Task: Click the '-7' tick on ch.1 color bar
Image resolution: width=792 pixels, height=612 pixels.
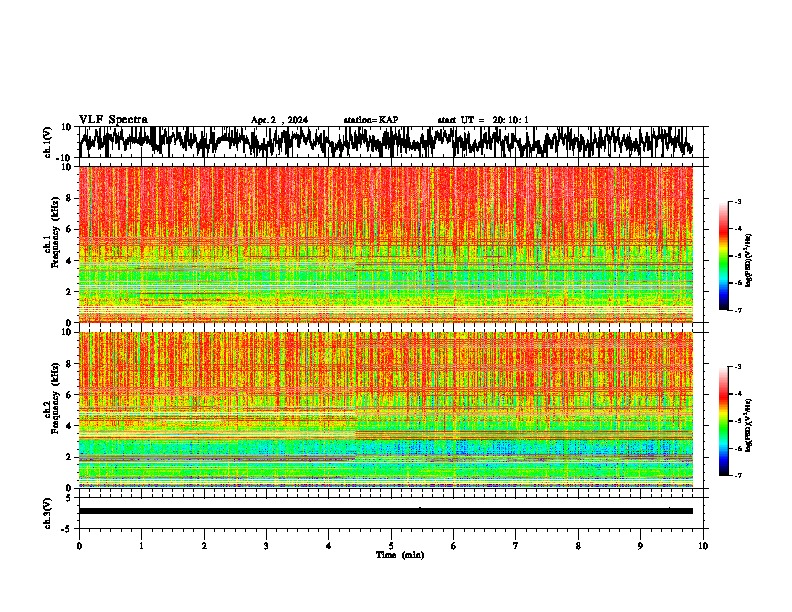Action: pyautogui.click(x=738, y=310)
